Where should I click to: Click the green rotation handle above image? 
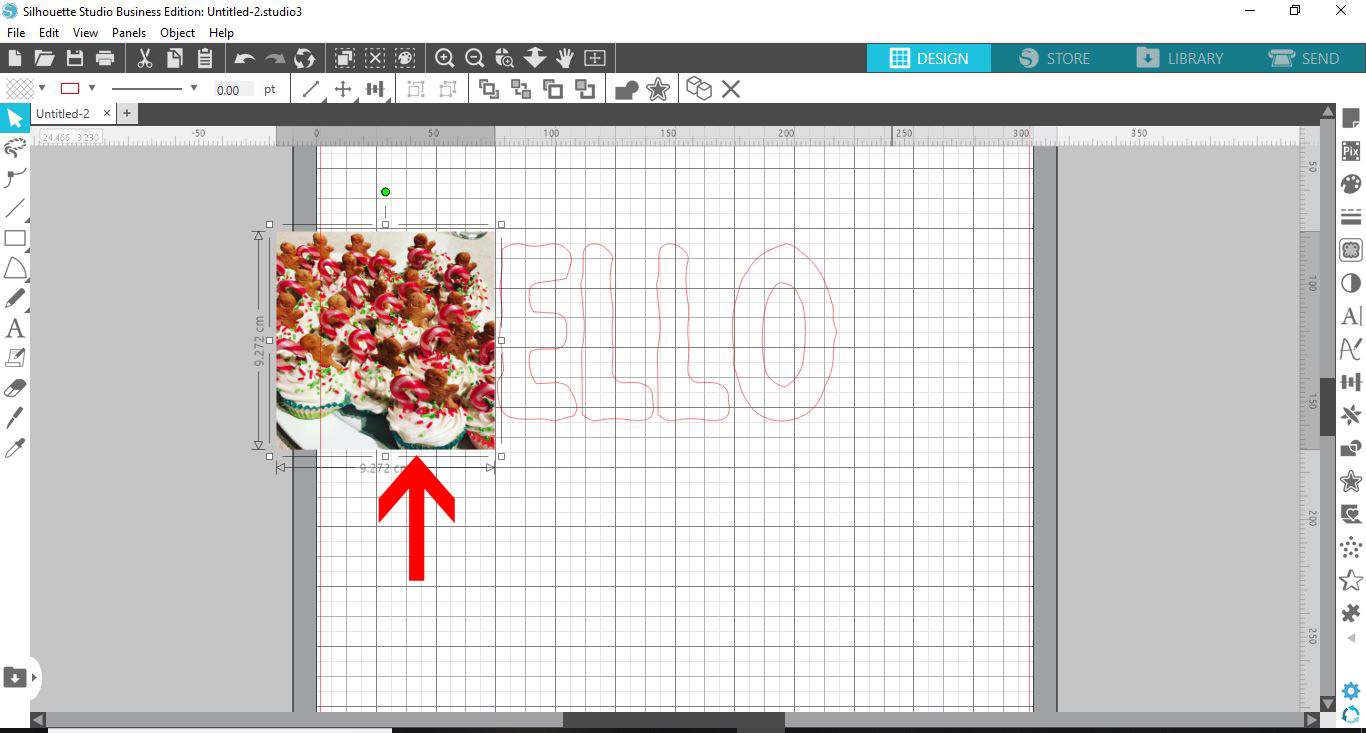tap(385, 192)
